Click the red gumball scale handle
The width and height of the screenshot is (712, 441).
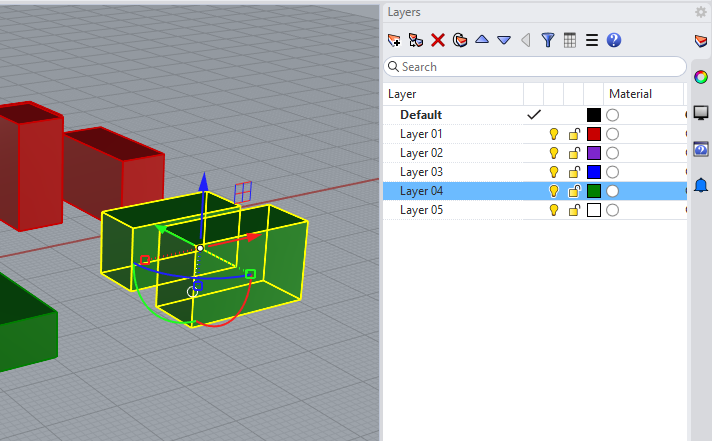(145, 260)
